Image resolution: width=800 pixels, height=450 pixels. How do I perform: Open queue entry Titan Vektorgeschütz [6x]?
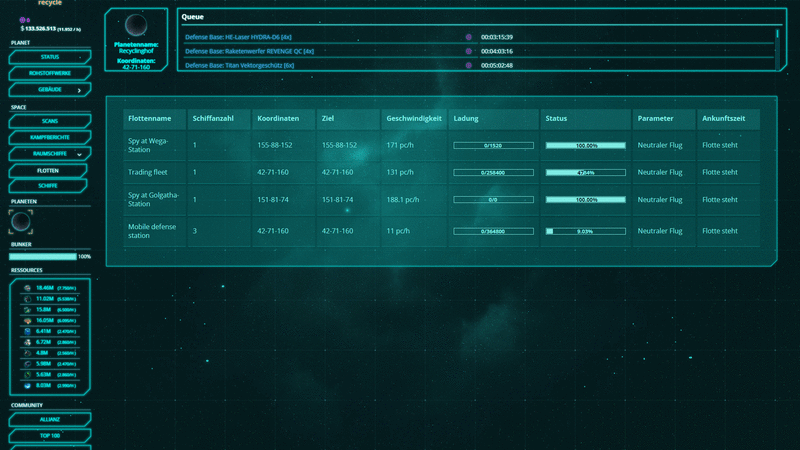(x=239, y=65)
